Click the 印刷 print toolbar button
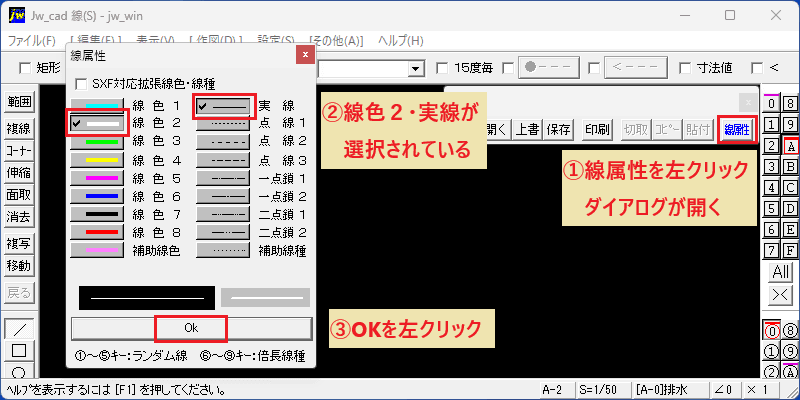 point(597,130)
